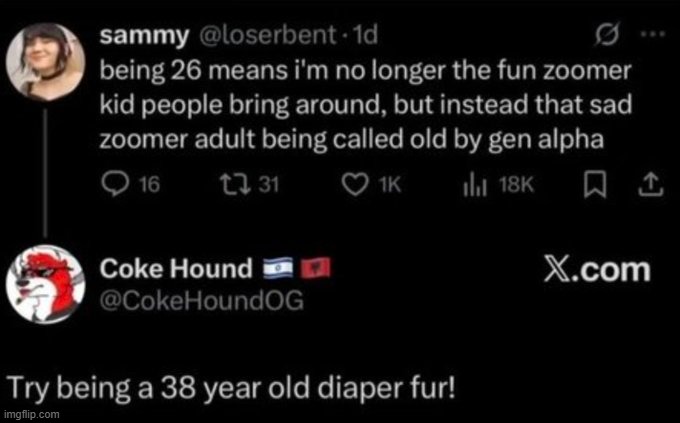Screen dimensions: 680x423
Task: Click the reply icon with 16 replies
Action: click(116, 186)
